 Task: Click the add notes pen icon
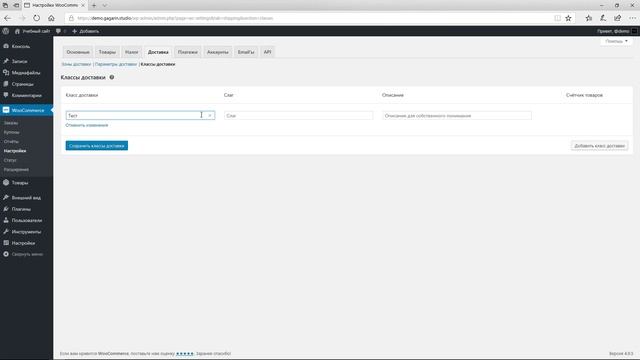click(x=603, y=18)
